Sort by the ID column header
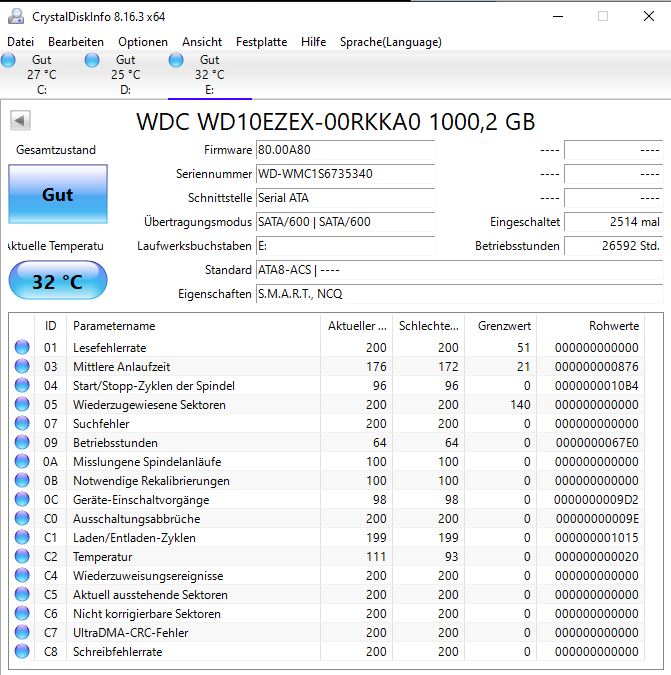This screenshot has width=671, height=675. click(x=50, y=326)
